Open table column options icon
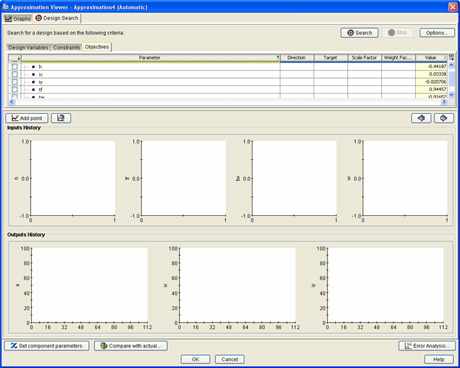The width and height of the screenshot is (460, 368). 452,57
